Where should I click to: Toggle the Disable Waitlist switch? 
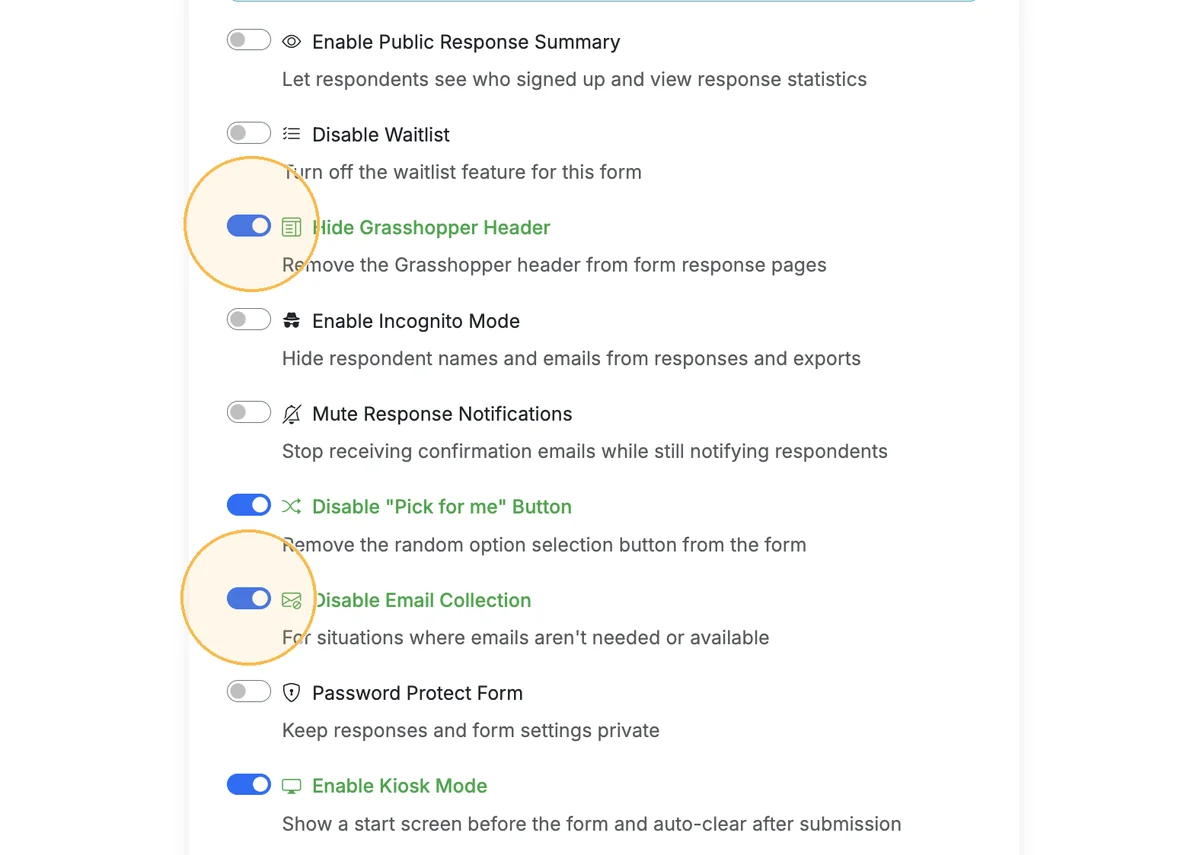(x=249, y=133)
